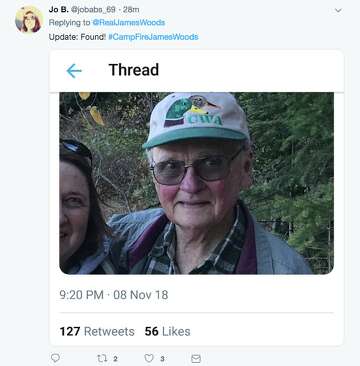
Task: Open Jo B. profile avatar
Action: (29, 19)
